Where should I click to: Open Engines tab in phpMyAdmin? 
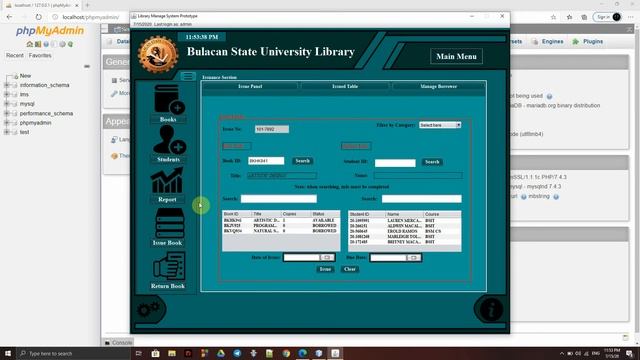pyautogui.click(x=548, y=42)
